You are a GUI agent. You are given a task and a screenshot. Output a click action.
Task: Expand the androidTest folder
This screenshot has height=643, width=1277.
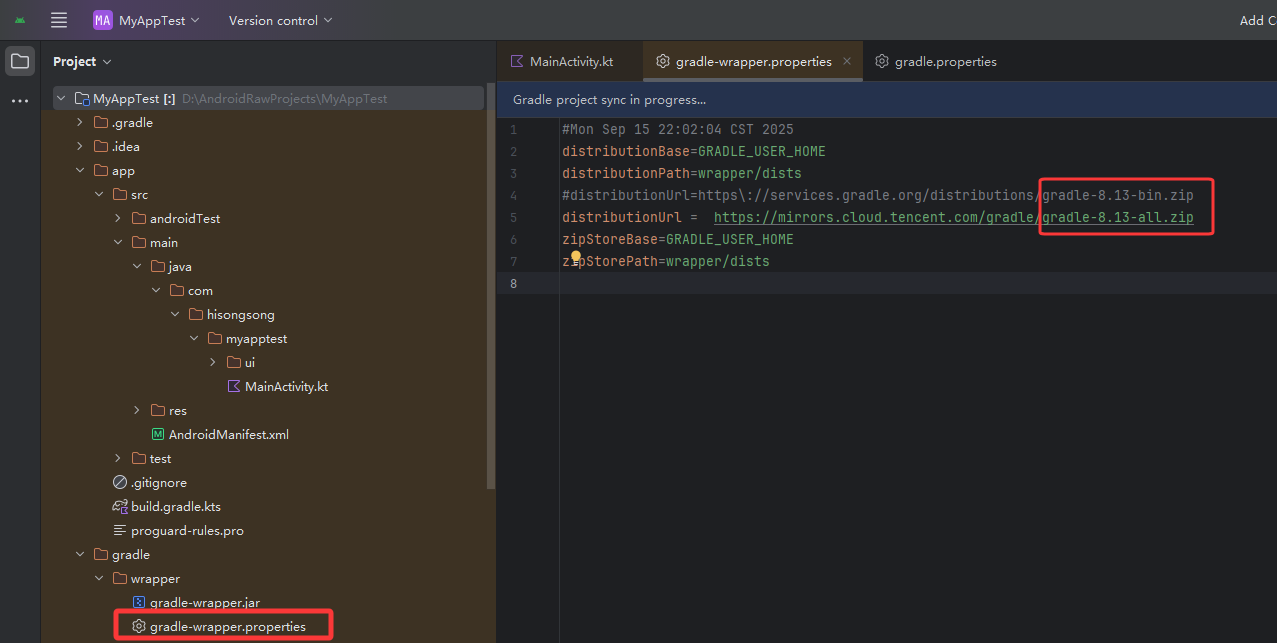119,219
